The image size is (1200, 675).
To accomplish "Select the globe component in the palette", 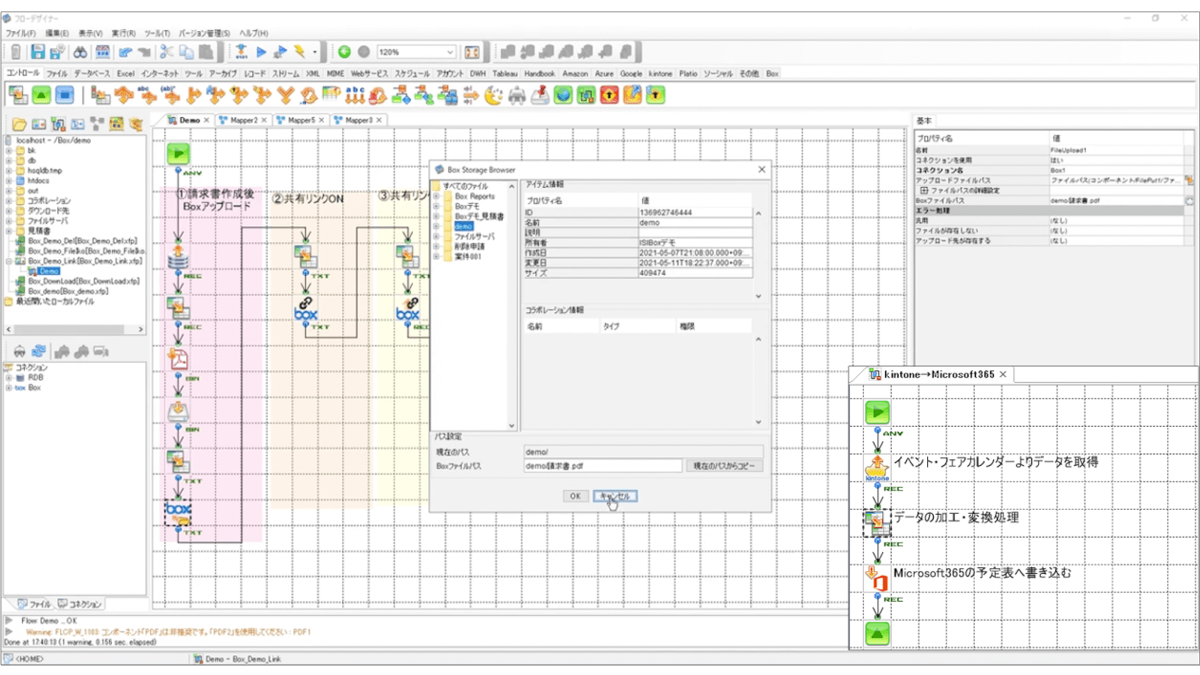I will tap(562, 95).
